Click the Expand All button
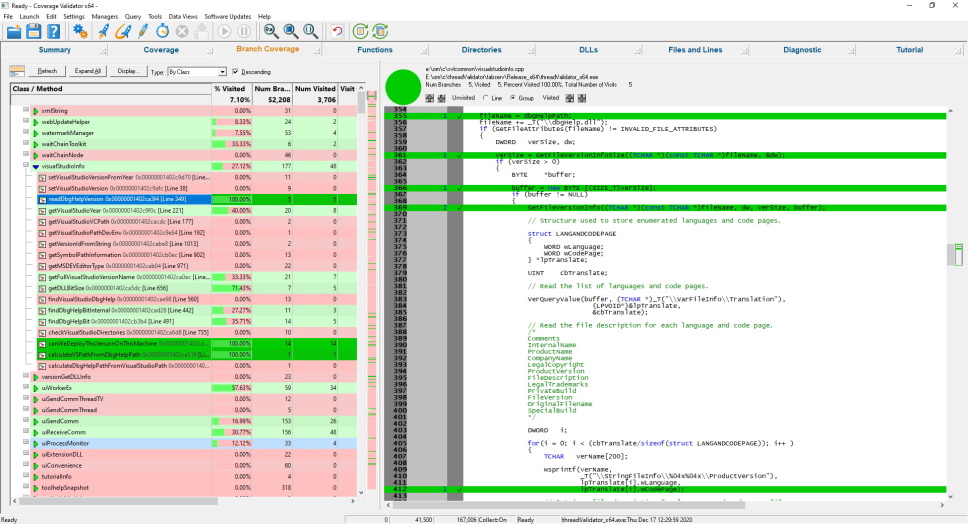The height and width of the screenshot is (524, 968). (88, 72)
